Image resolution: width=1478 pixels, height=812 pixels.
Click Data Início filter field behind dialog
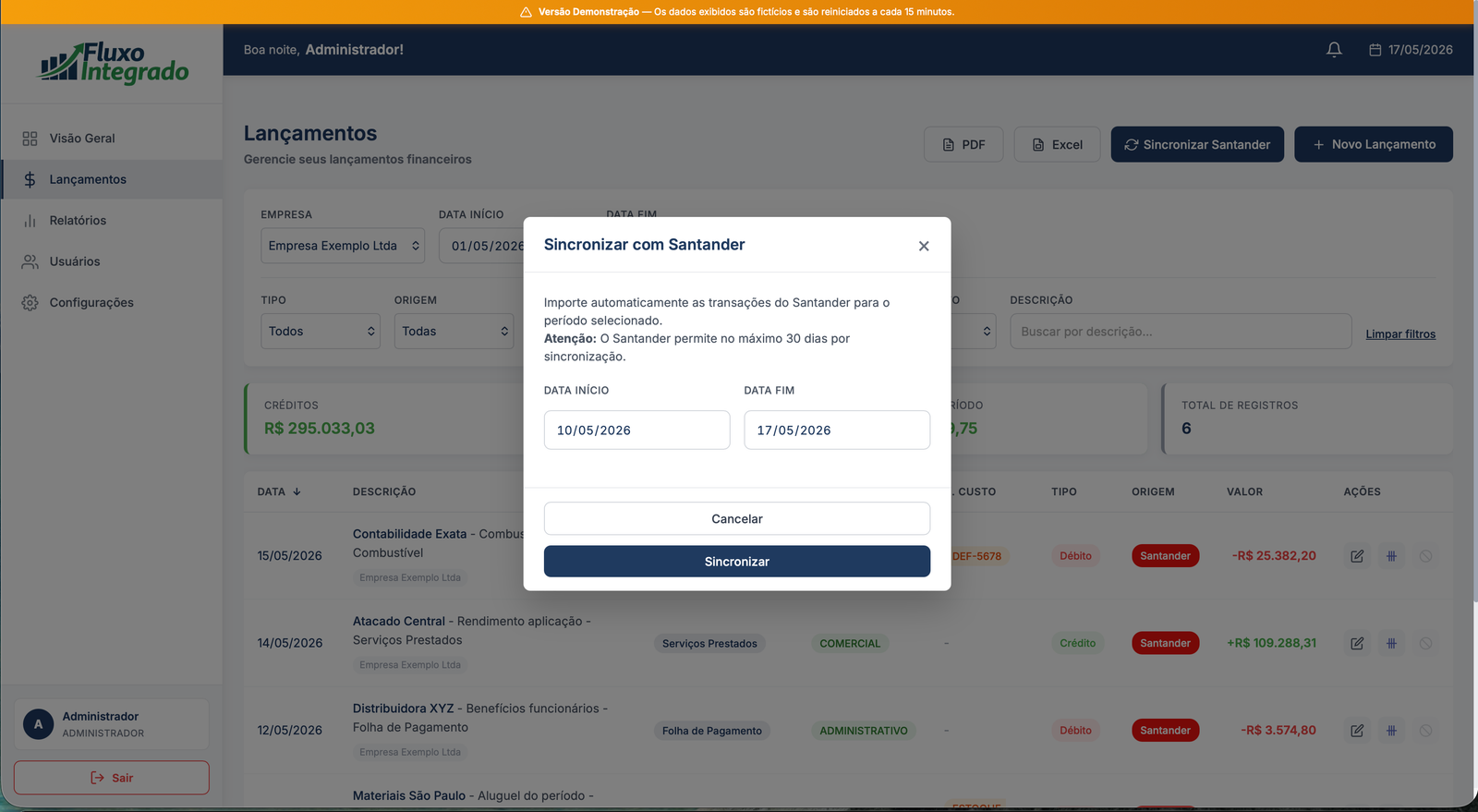click(x=481, y=246)
